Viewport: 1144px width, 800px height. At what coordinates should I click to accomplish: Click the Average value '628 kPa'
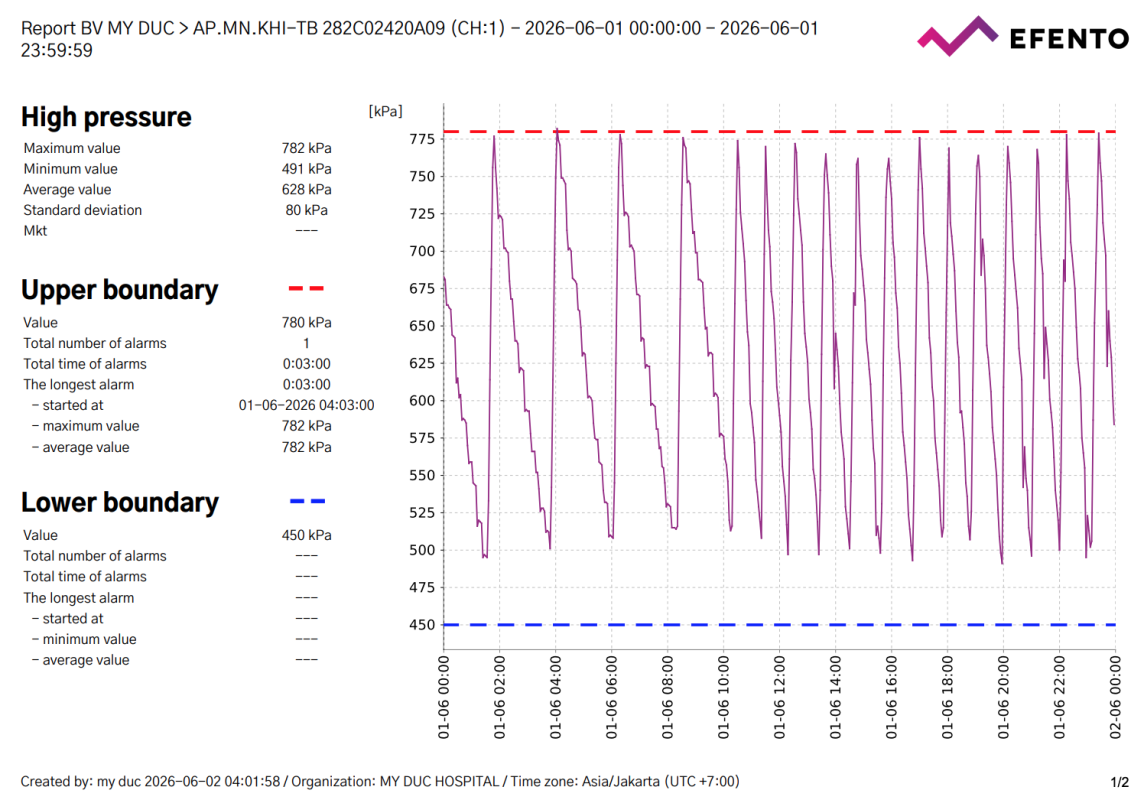coord(306,190)
